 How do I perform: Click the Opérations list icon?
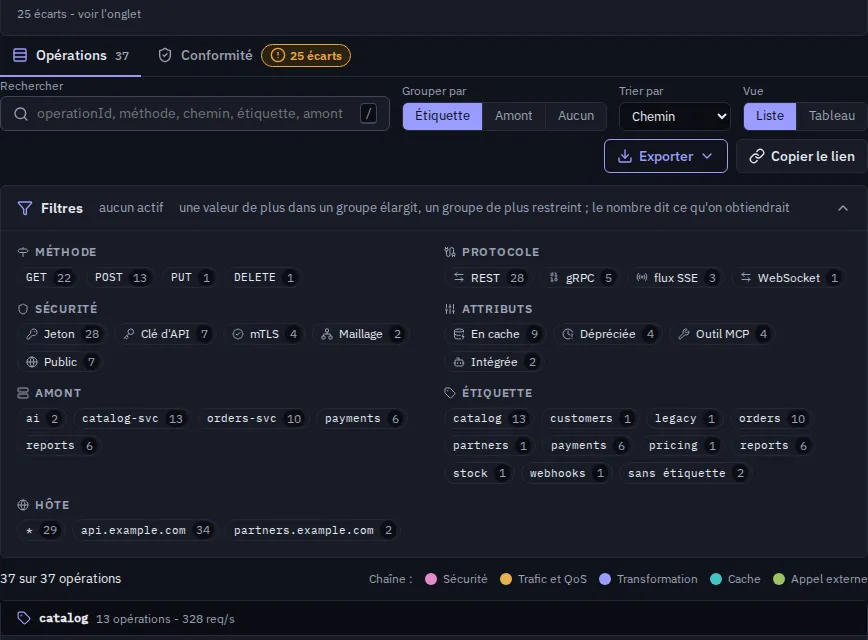click(20, 55)
